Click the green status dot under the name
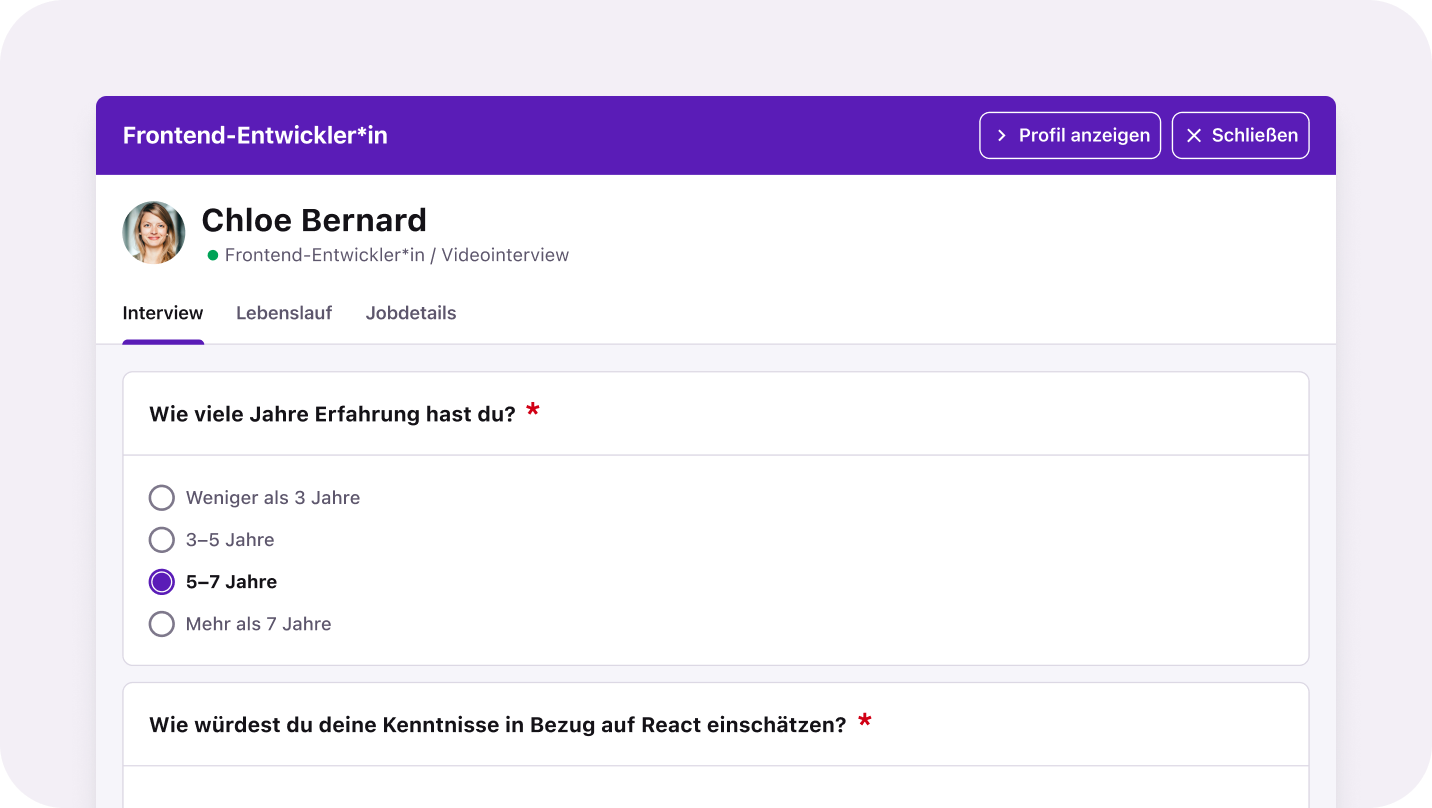Viewport: 1432px width, 808px height. click(212, 256)
